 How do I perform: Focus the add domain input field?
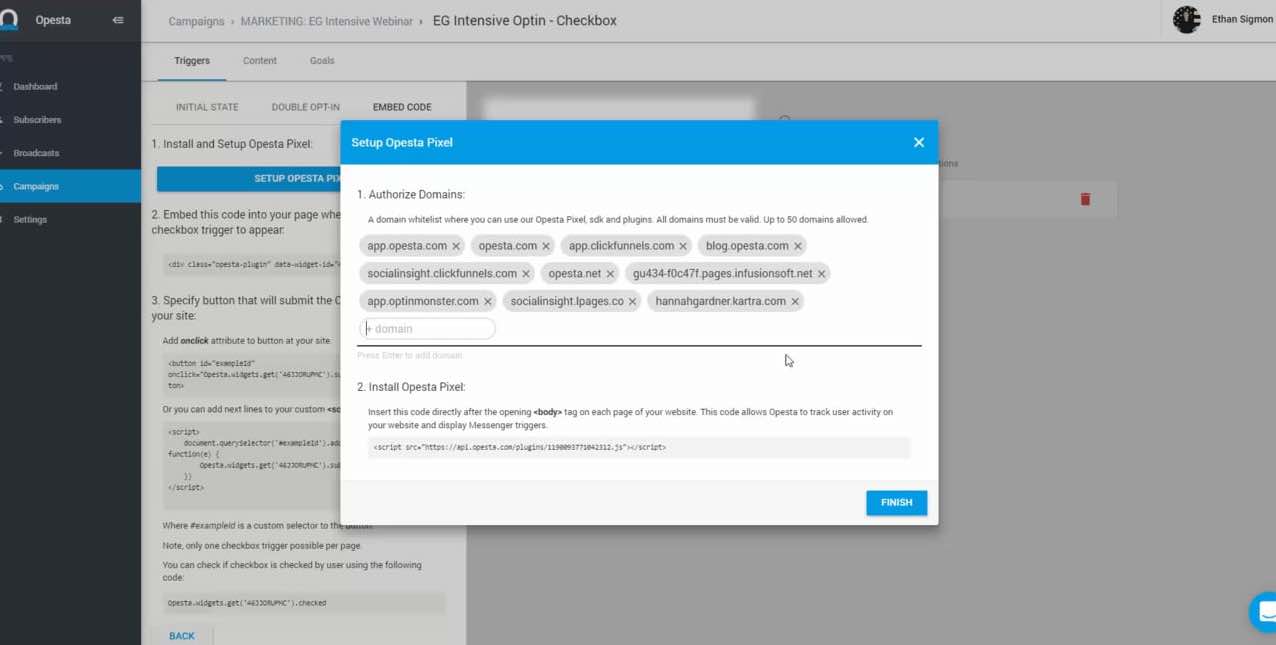coord(430,329)
